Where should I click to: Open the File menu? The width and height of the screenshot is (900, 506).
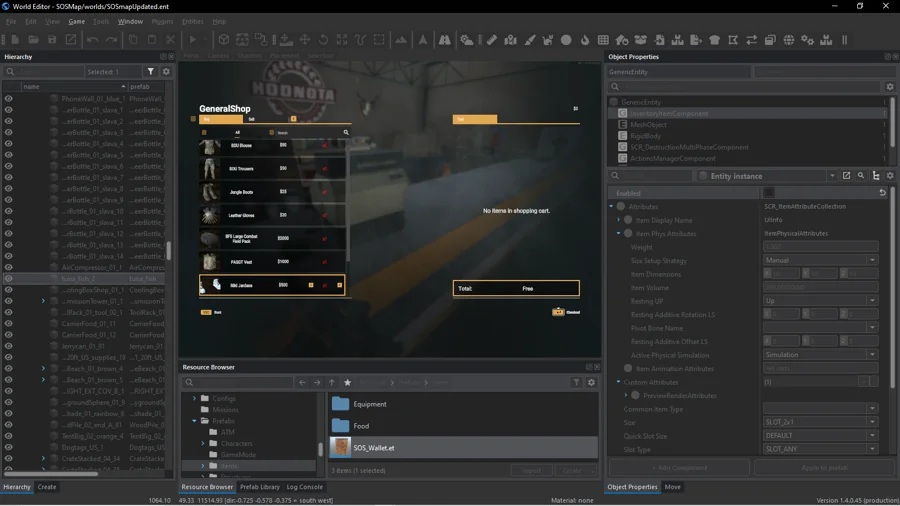pos(11,21)
